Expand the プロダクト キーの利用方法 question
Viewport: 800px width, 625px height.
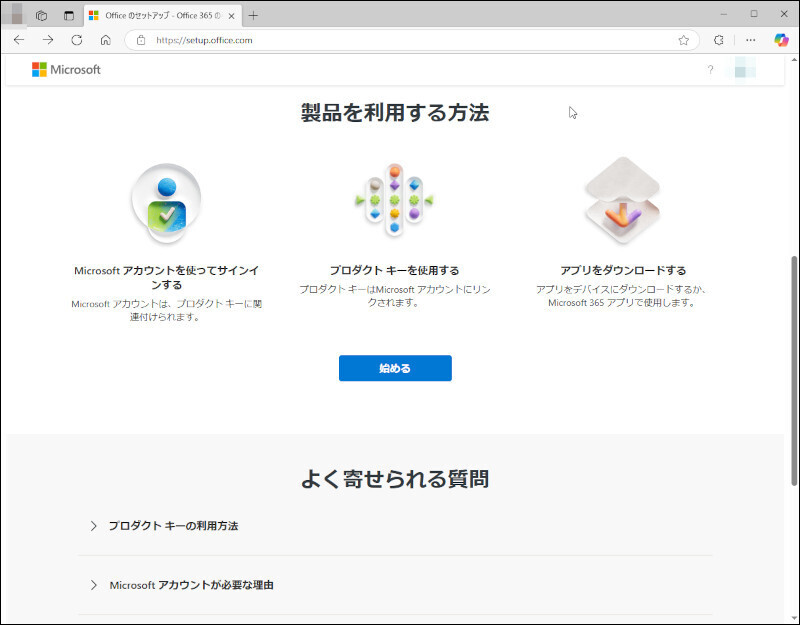(x=395, y=526)
